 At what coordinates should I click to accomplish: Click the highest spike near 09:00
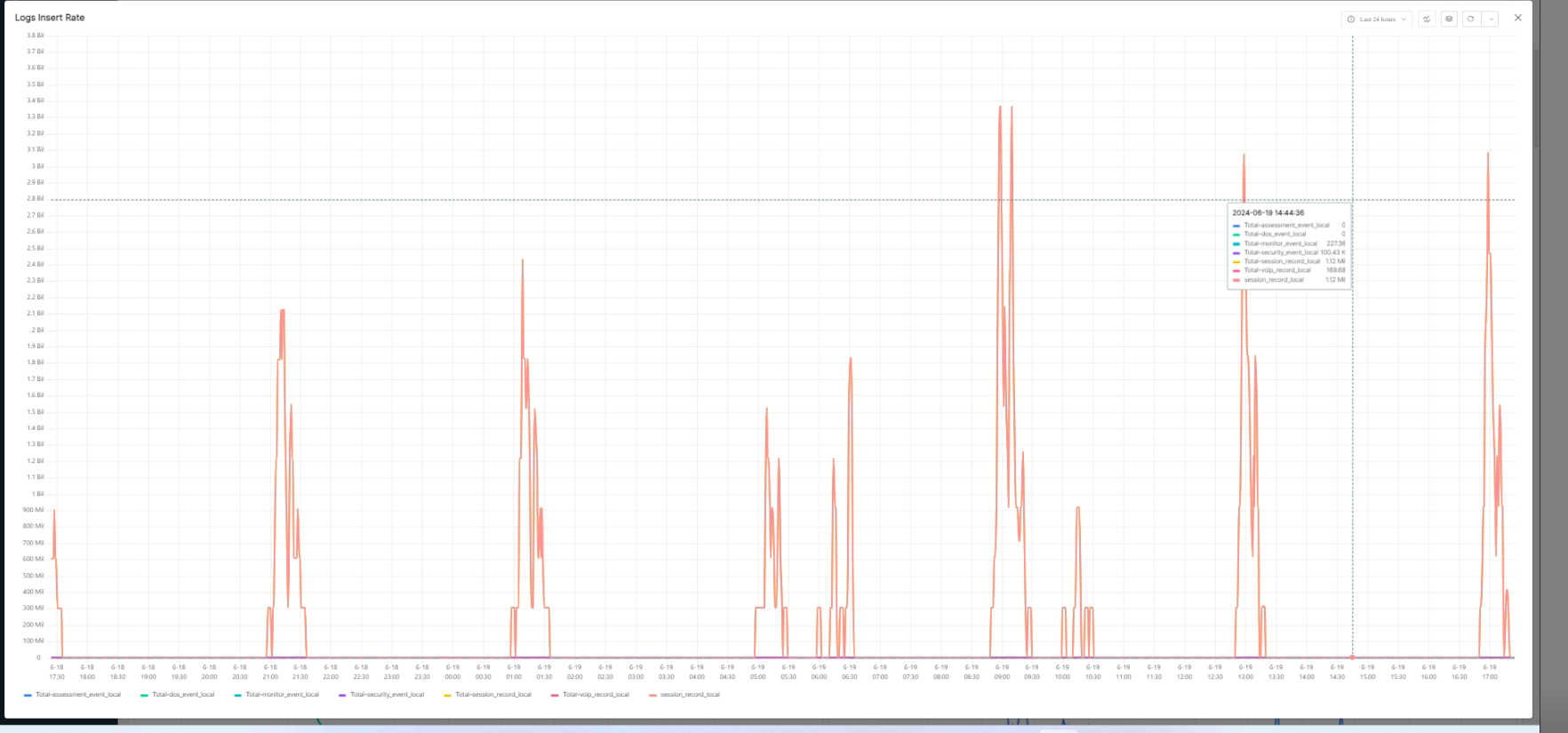[x=1000, y=108]
